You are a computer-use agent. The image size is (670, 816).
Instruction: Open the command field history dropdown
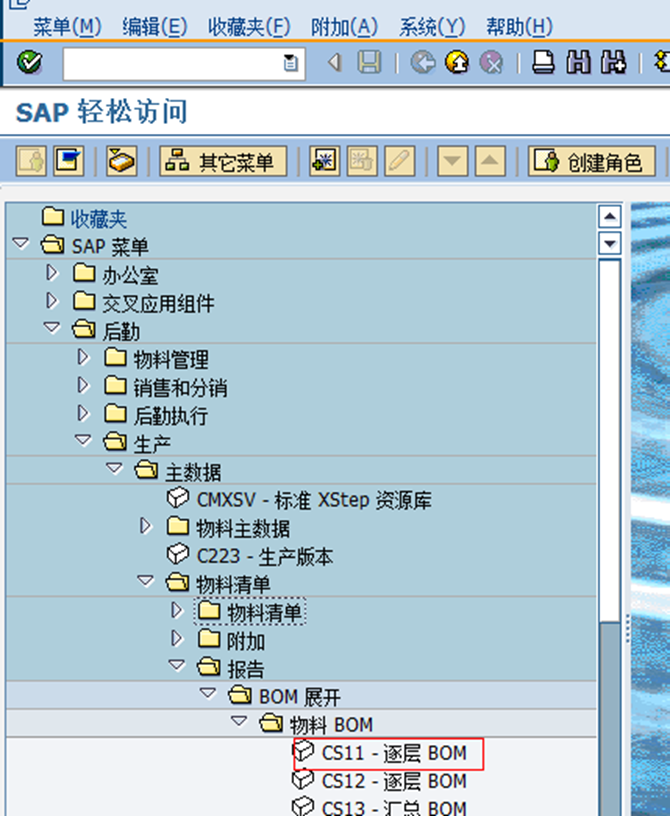point(290,63)
